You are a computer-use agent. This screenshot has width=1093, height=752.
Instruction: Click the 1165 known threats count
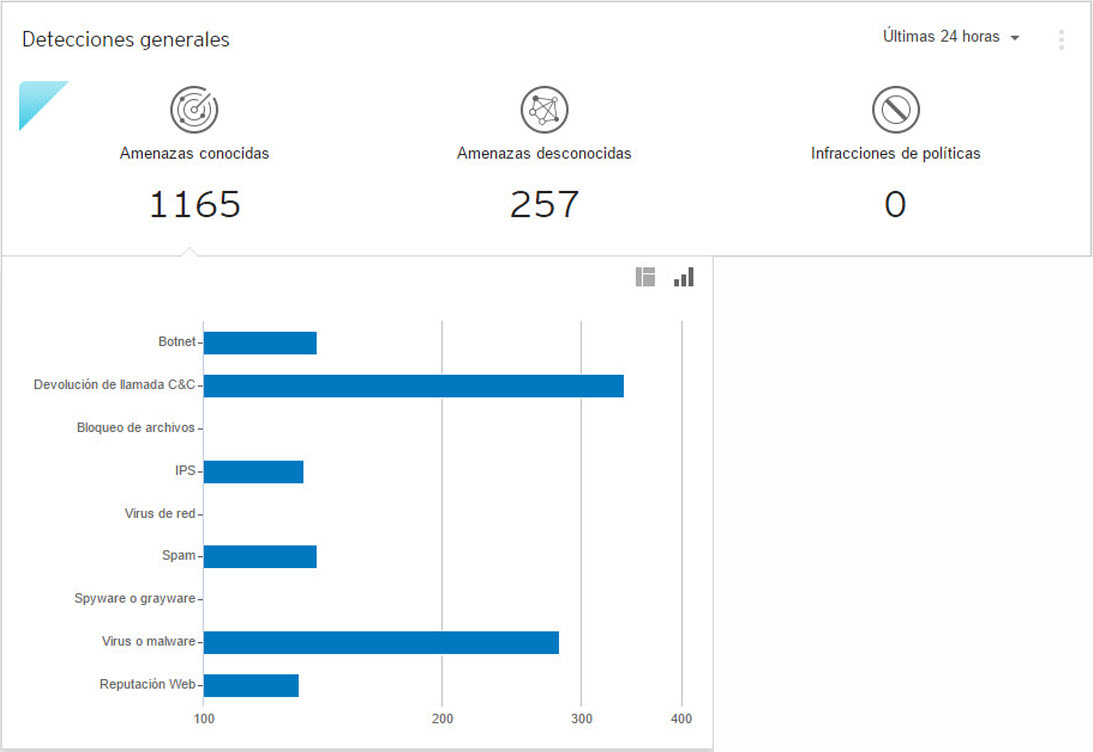[194, 204]
